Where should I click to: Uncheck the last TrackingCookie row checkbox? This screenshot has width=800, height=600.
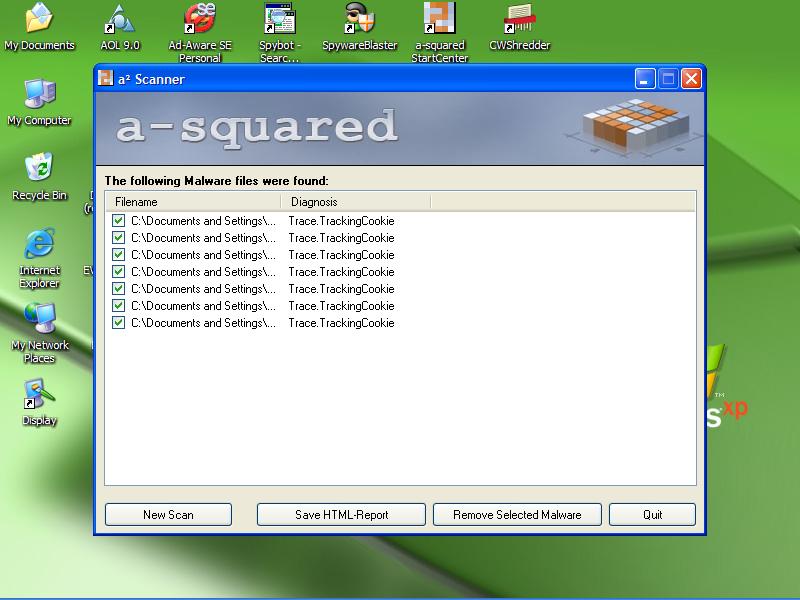(118, 322)
